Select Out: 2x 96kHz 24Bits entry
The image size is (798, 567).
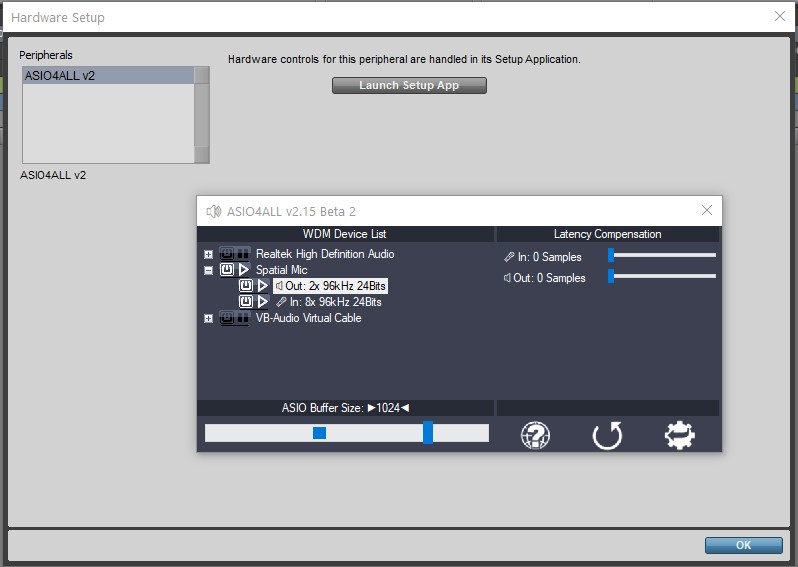[330, 286]
